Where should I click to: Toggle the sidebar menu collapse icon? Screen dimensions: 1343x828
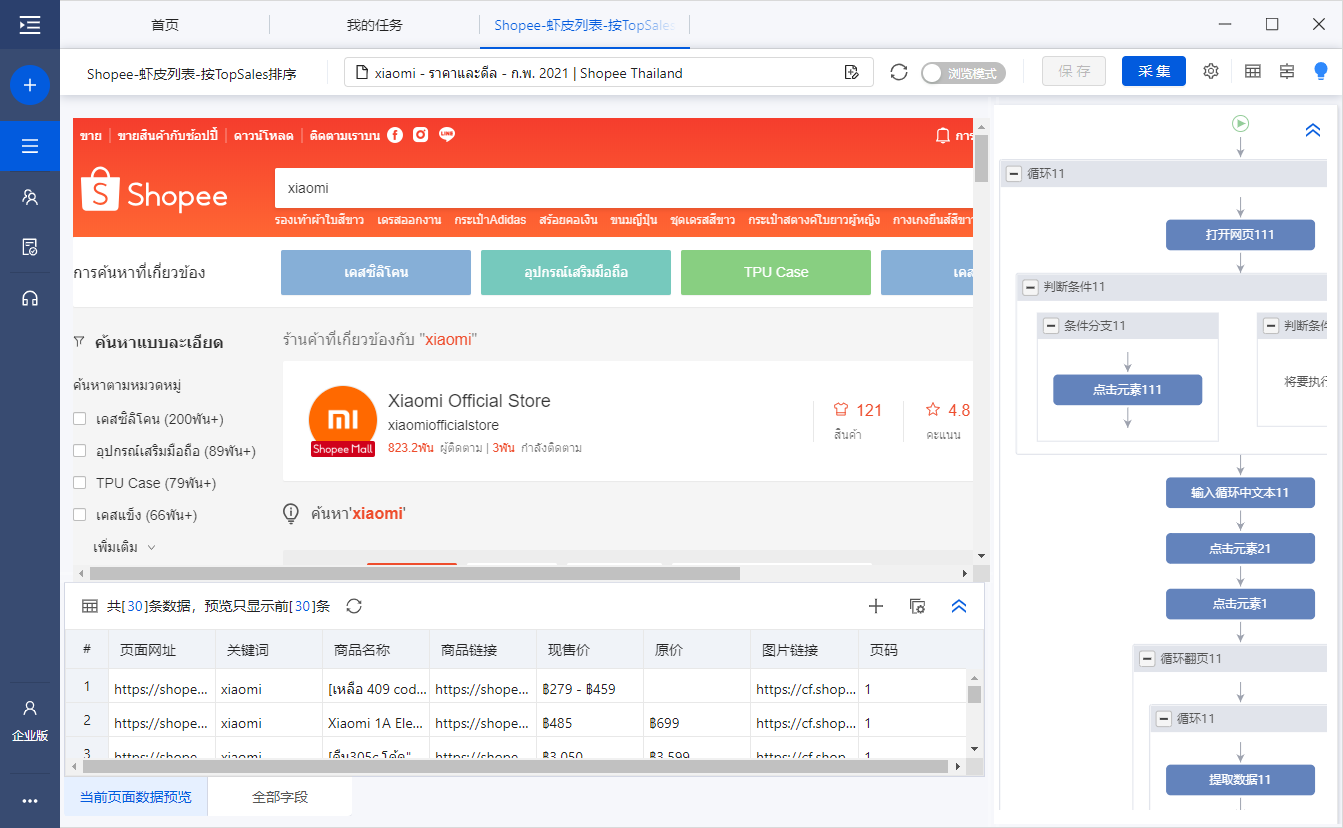pos(30,25)
